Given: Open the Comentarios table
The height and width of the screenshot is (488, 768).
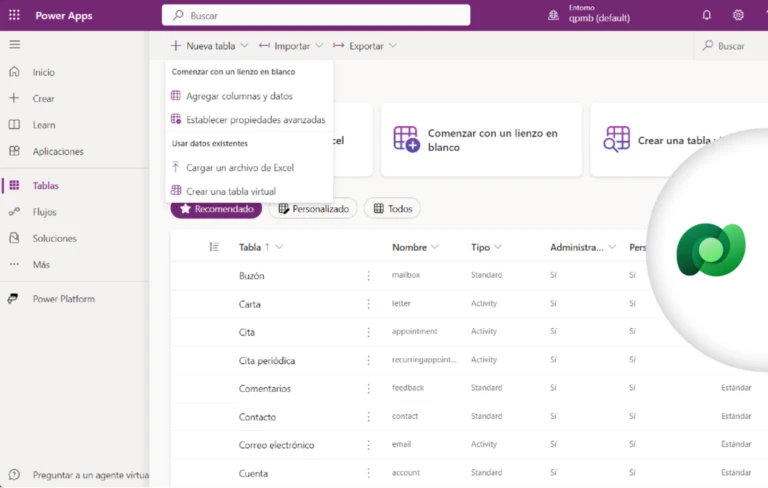Looking at the screenshot, I should point(264,389).
